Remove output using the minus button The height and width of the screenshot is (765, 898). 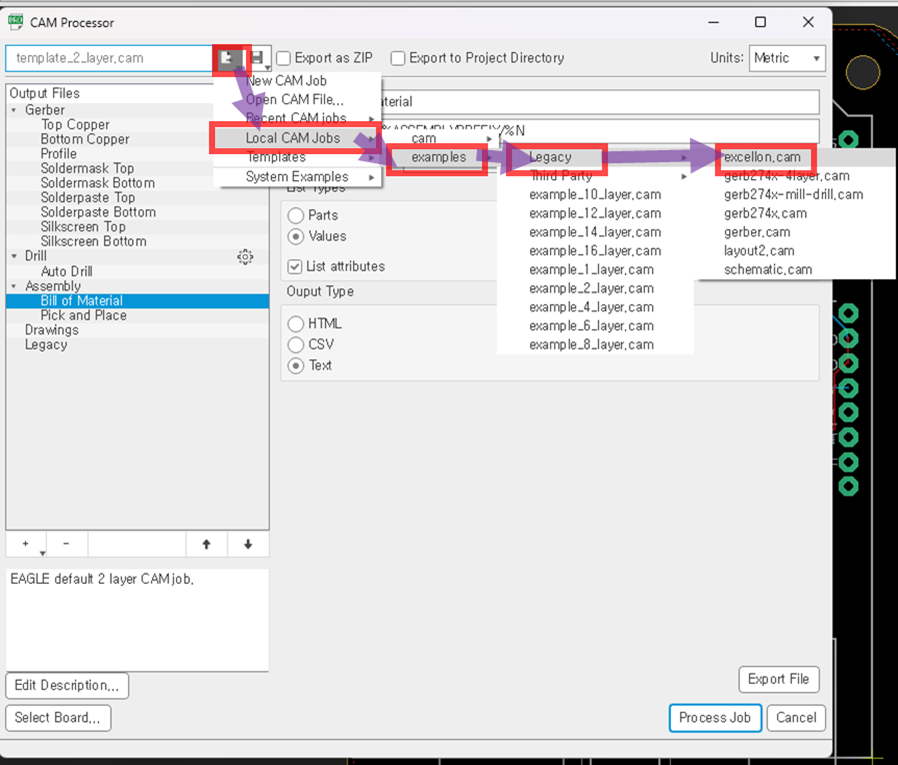[x=66, y=544]
